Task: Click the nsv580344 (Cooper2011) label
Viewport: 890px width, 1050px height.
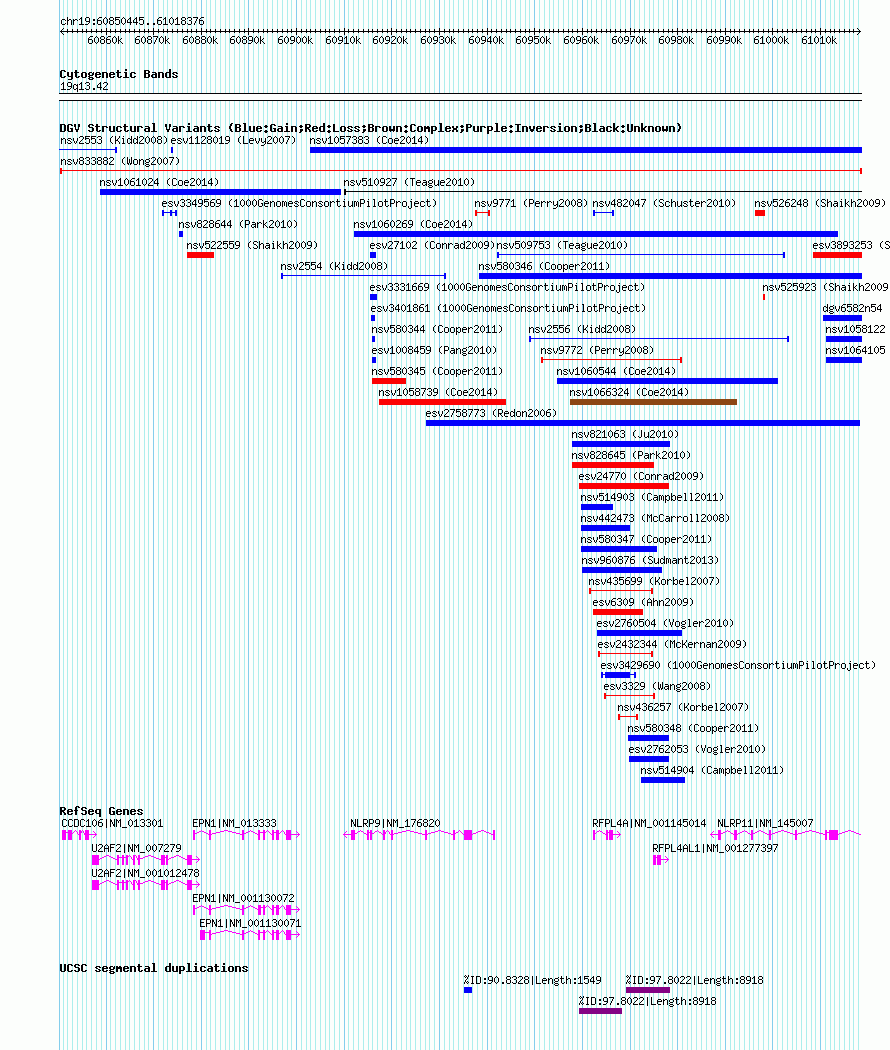Action: point(437,329)
